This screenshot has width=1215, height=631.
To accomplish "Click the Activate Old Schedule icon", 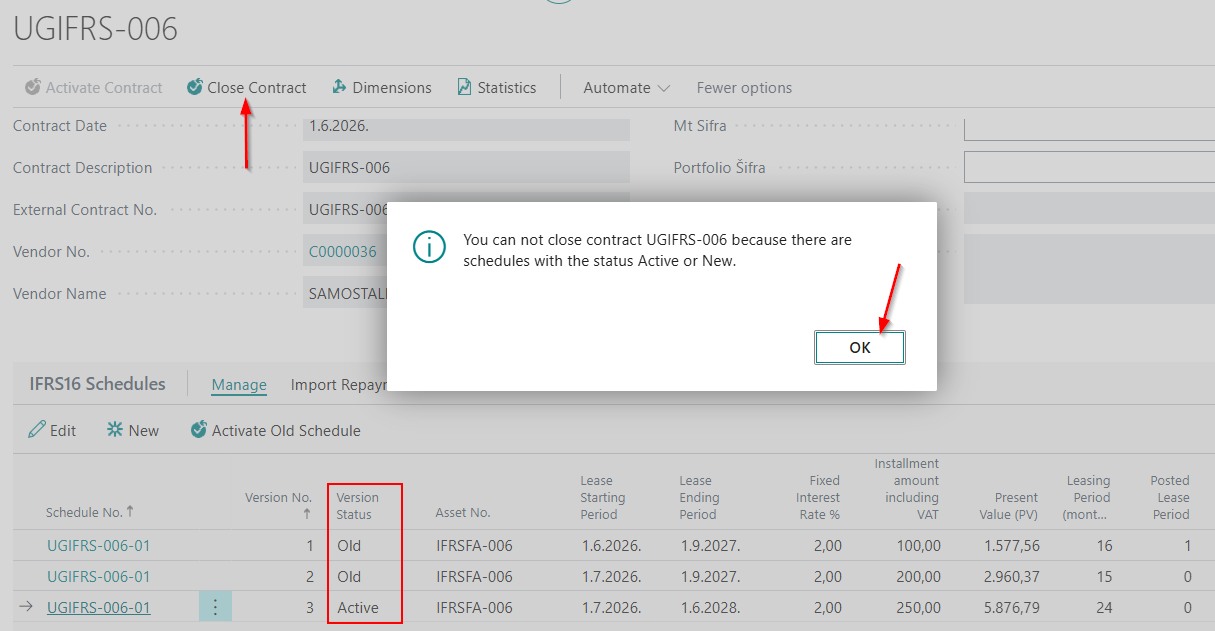I will [199, 430].
